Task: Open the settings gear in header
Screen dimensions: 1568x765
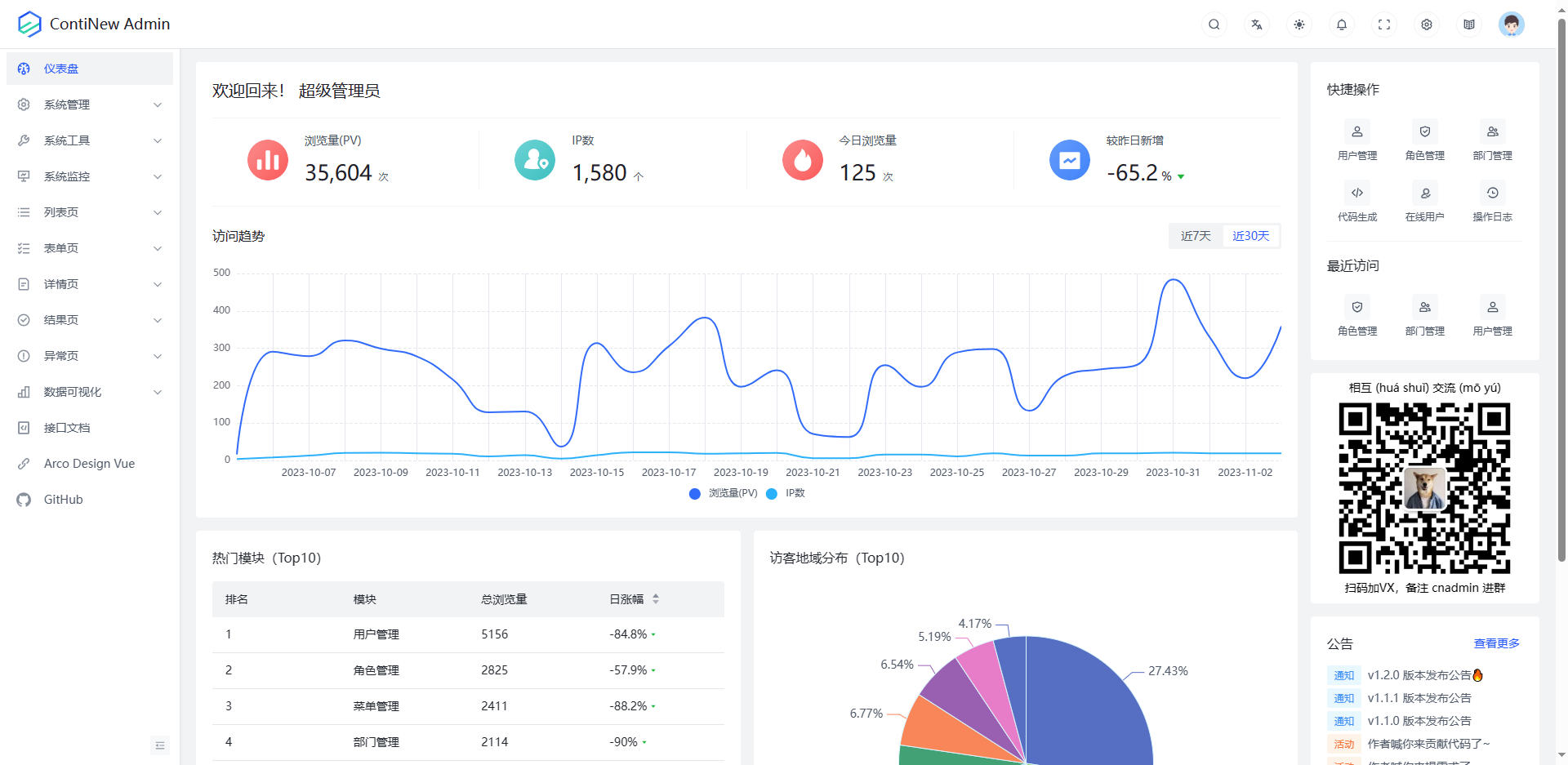Action: tap(1426, 24)
